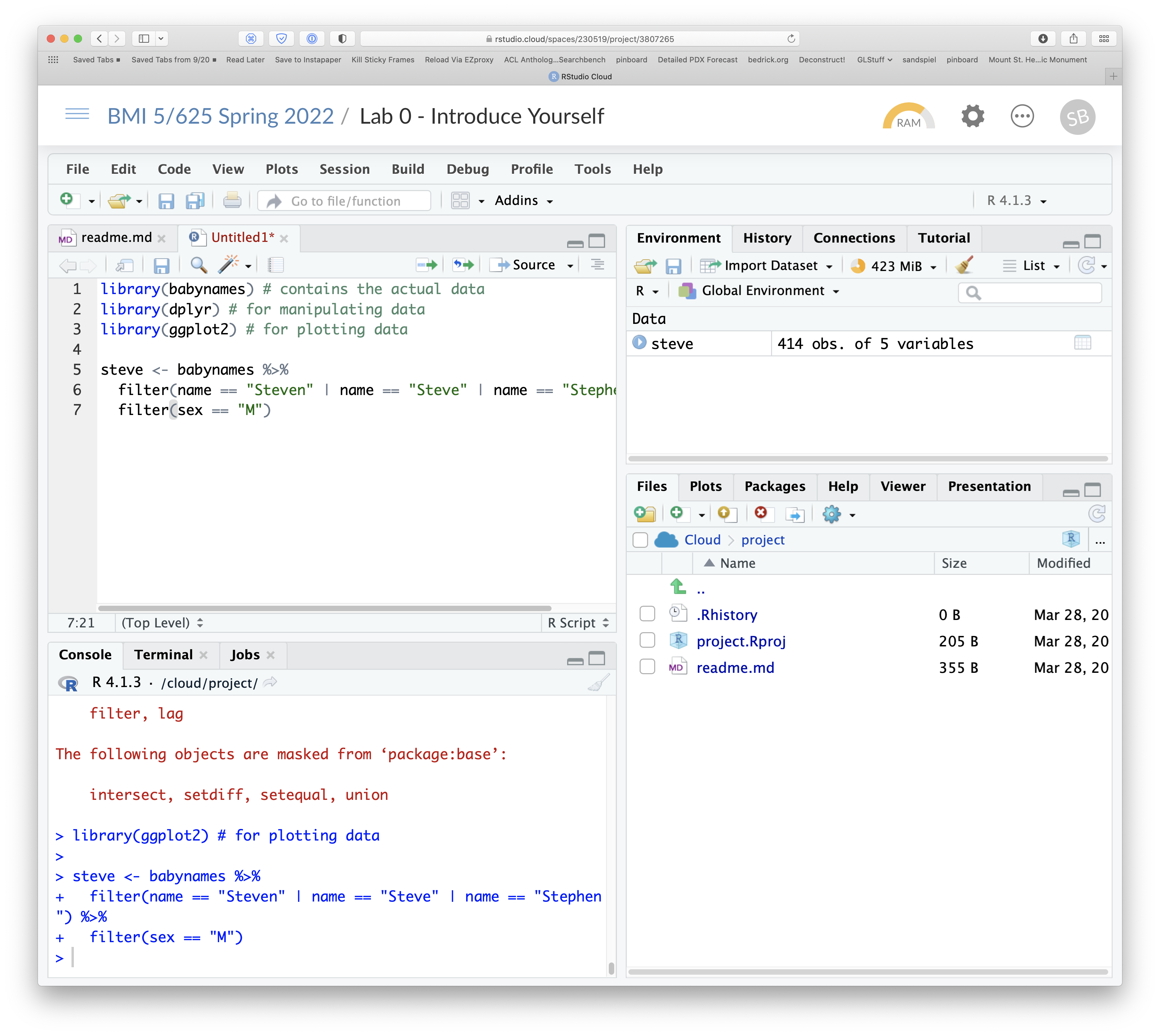The width and height of the screenshot is (1160, 1036).
Task: Open the BMI 5/625 Spring 2022 link
Action: 220,116
